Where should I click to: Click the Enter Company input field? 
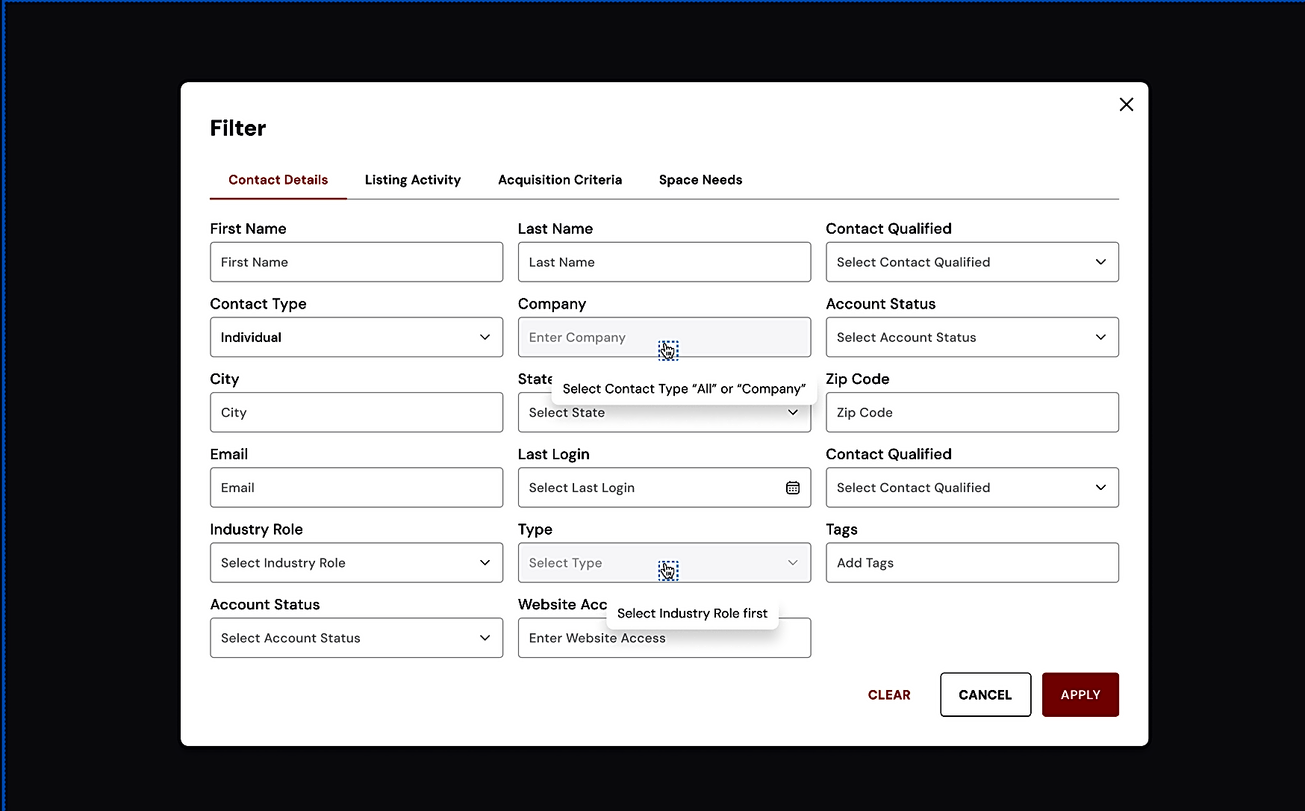664,337
